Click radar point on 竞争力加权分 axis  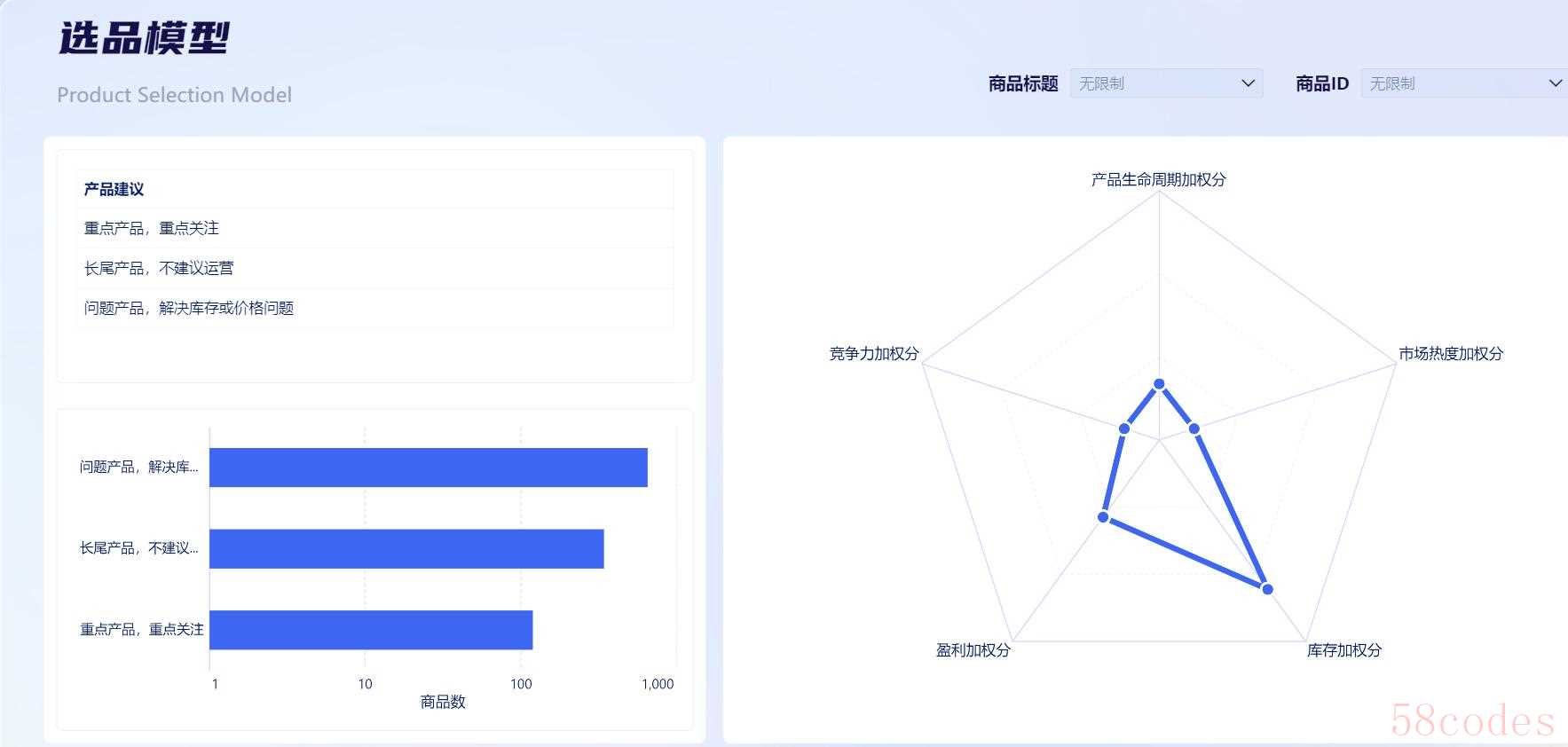pyautogui.click(x=1124, y=429)
